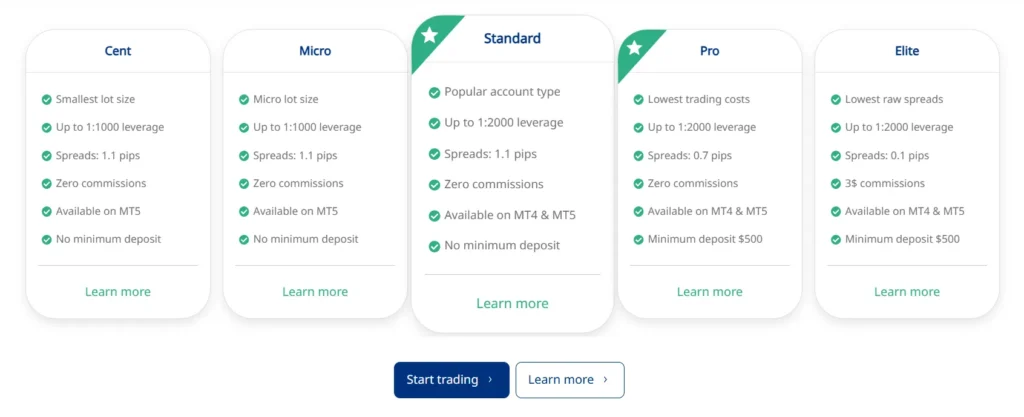
Task: Click checkmark icon beside Micro lot size
Action: 244,100
